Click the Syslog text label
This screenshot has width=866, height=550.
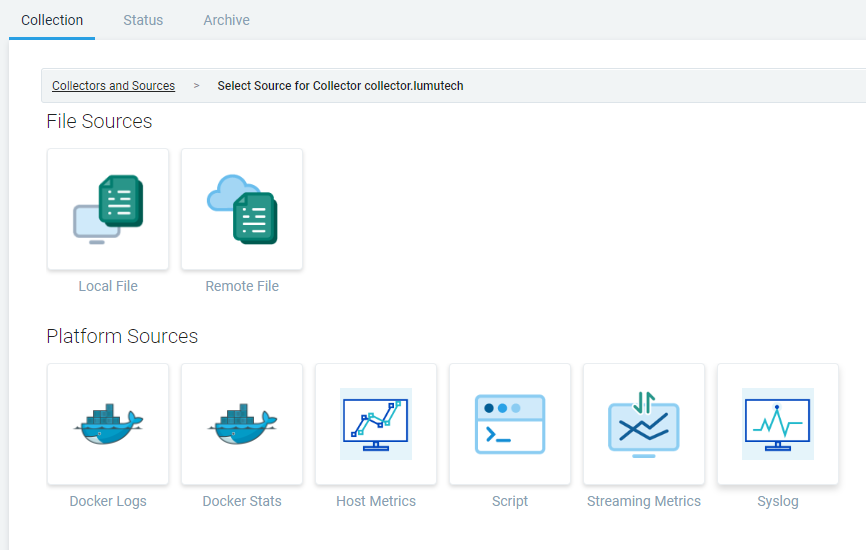[x=778, y=501]
